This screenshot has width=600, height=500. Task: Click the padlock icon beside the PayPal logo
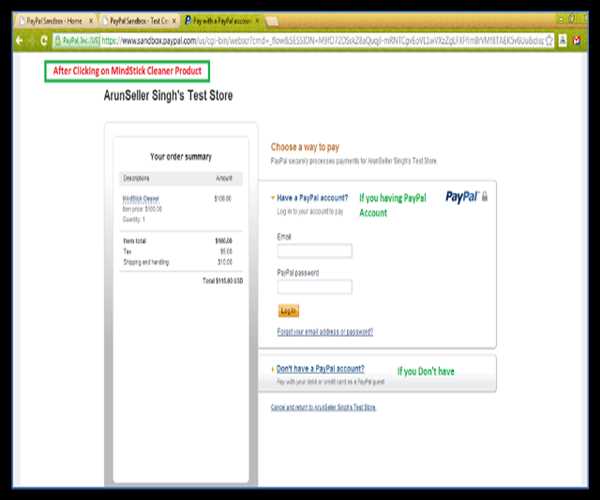[x=485, y=197]
